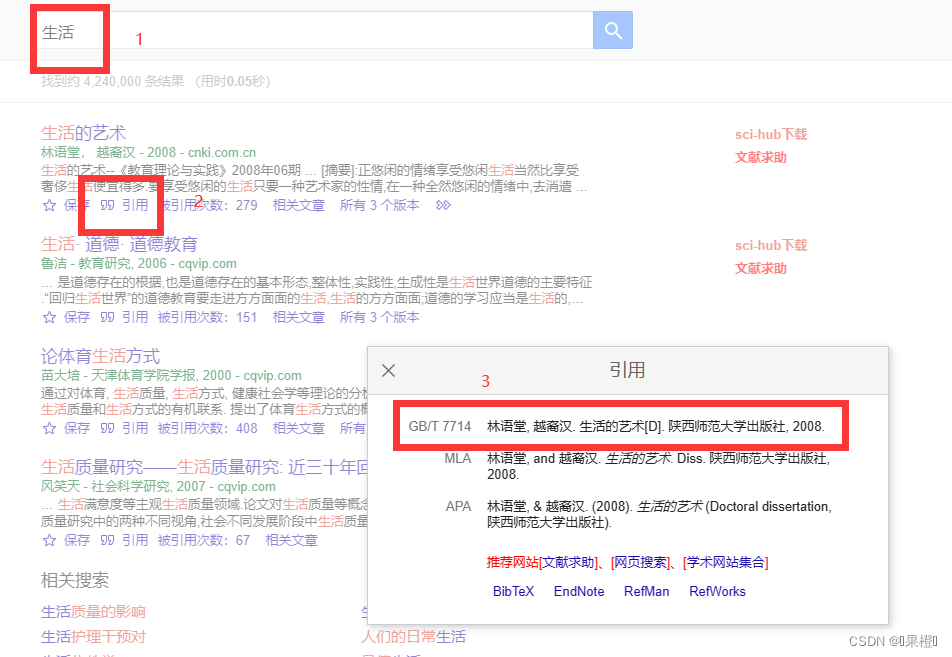This screenshot has height=657, width=952.
Task: Export citation to EndNote
Action: click(x=578, y=591)
